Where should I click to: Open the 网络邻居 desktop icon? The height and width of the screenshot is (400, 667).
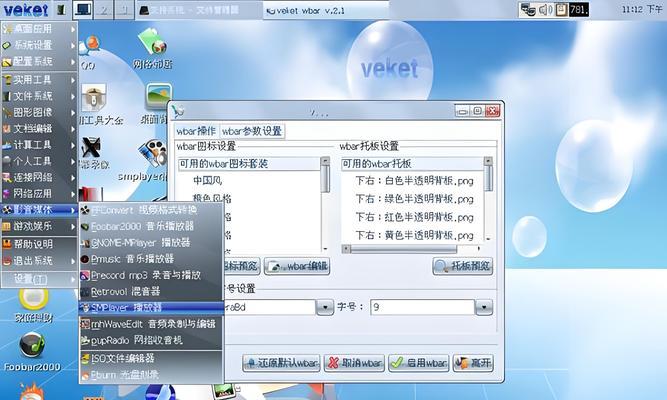pos(152,48)
